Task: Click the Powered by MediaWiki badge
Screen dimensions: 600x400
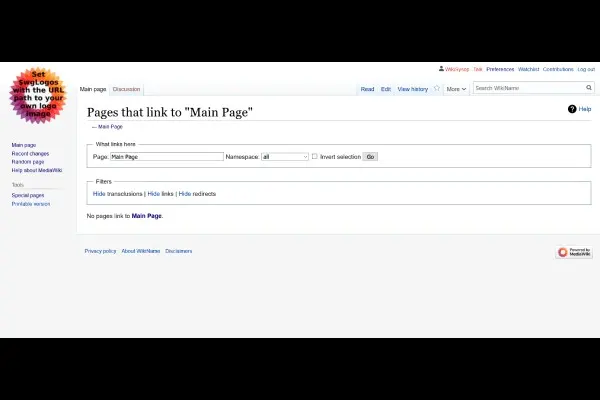Action: coord(575,252)
